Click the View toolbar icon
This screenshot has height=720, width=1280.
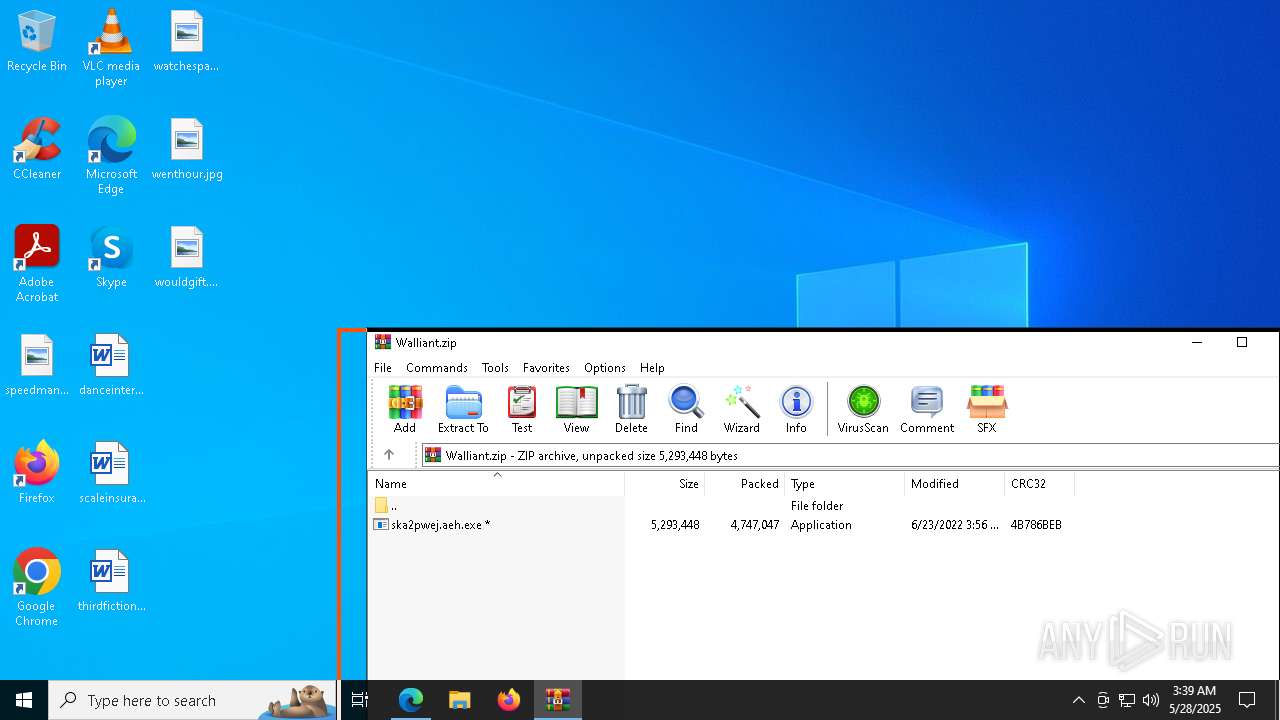pyautogui.click(x=576, y=409)
